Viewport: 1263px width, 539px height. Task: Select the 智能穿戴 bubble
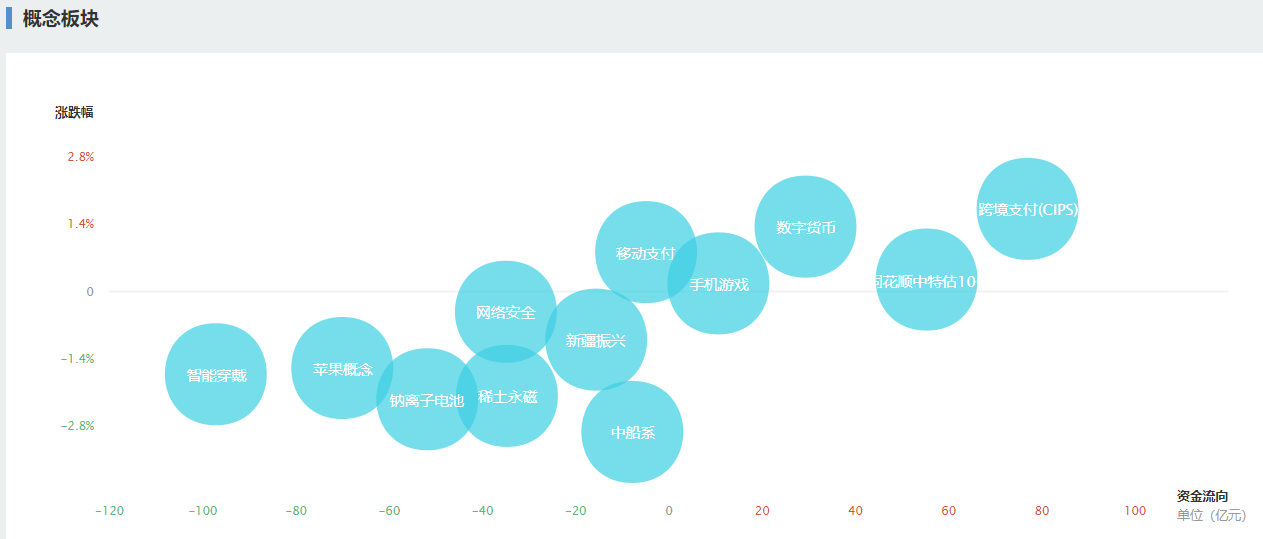(x=216, y=374)
